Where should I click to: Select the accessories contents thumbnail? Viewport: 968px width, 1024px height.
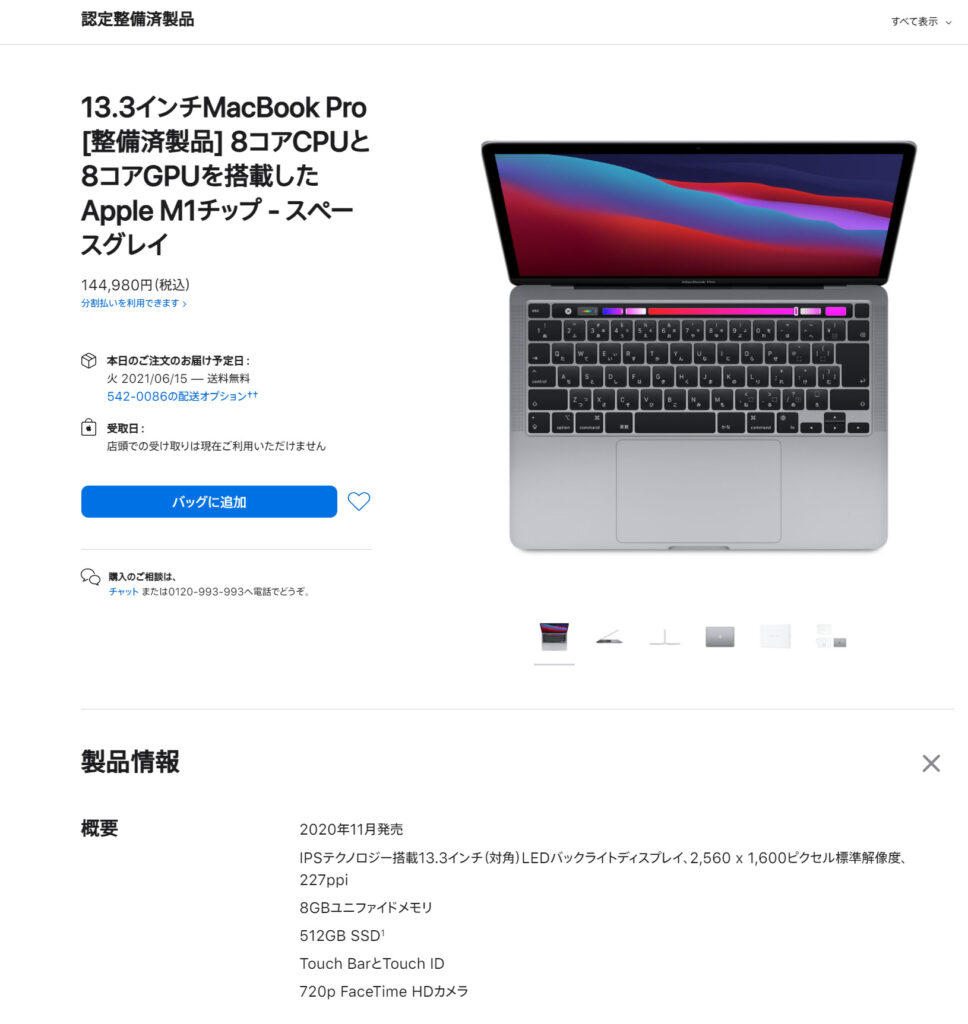pos(831,637)
